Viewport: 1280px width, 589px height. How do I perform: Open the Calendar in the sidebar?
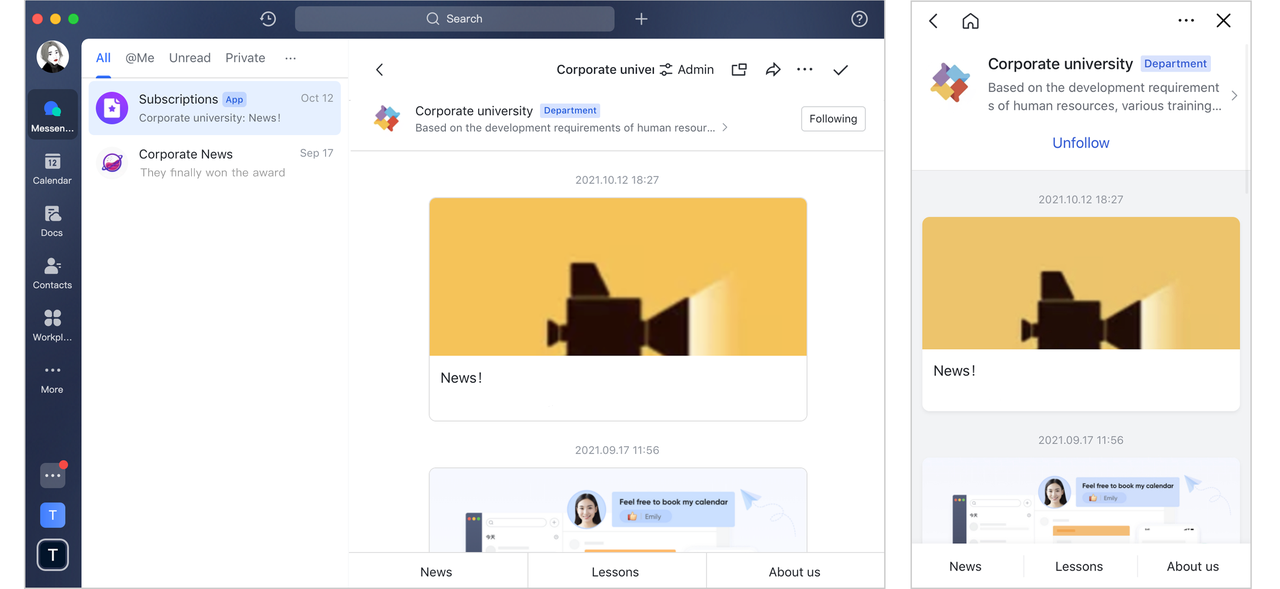[x=52, y=168]
